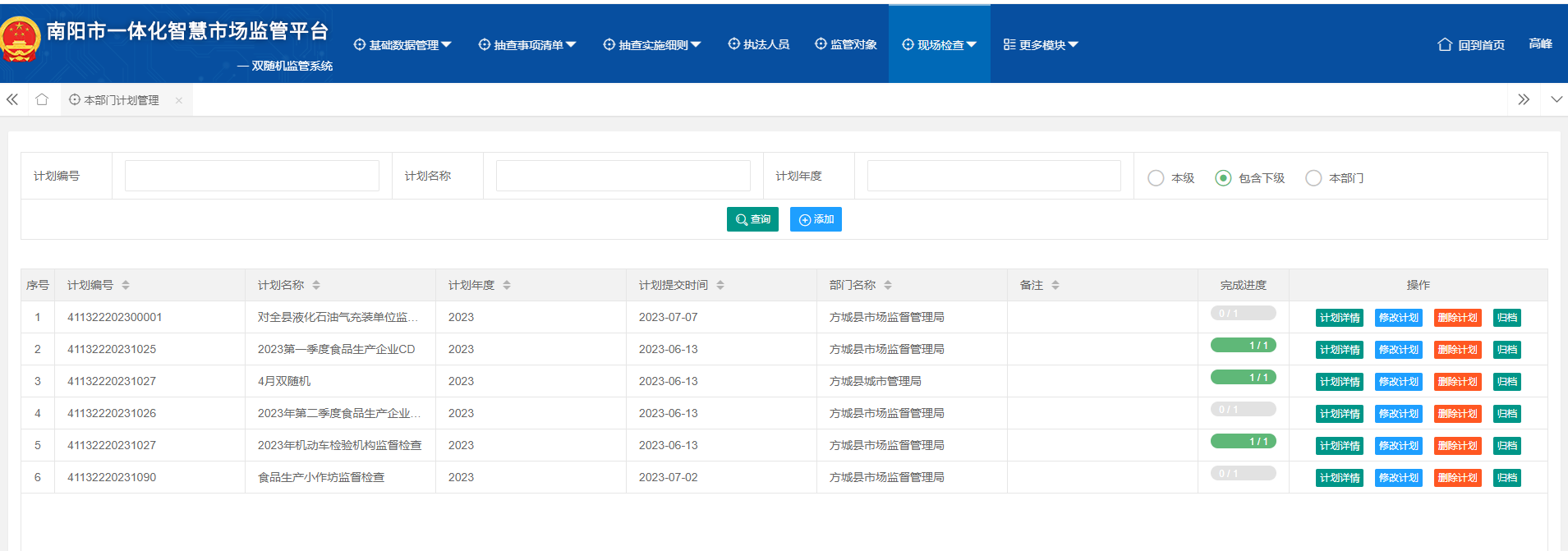Sort by 计划提交时间 column arrows
The height and width of the screenshot is (551, 1568).
click(x=720, y=285)
